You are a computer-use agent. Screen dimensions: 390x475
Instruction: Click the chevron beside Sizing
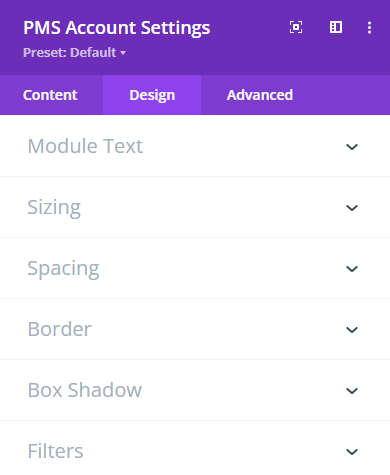click(352, 208)
